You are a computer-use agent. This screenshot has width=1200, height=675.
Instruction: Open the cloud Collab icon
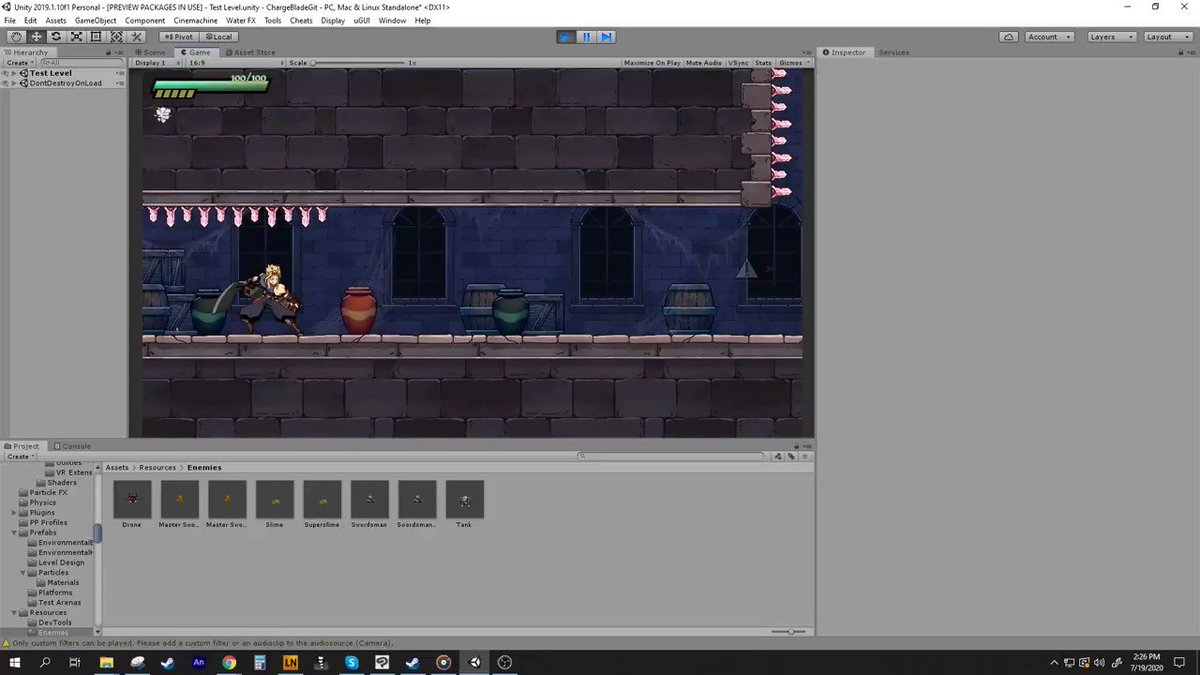pos(1009,37)
